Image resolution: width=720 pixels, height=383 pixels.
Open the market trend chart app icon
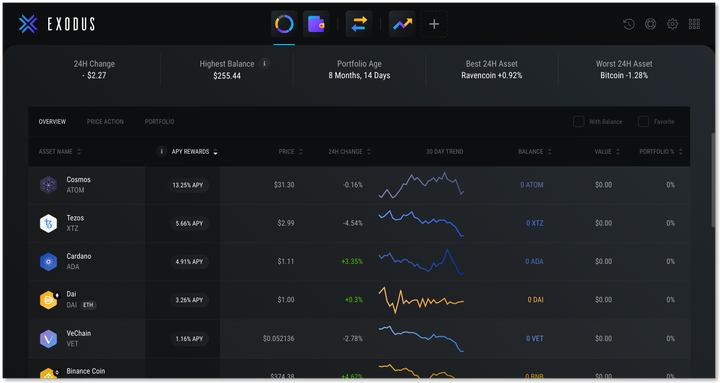point(402,24)
